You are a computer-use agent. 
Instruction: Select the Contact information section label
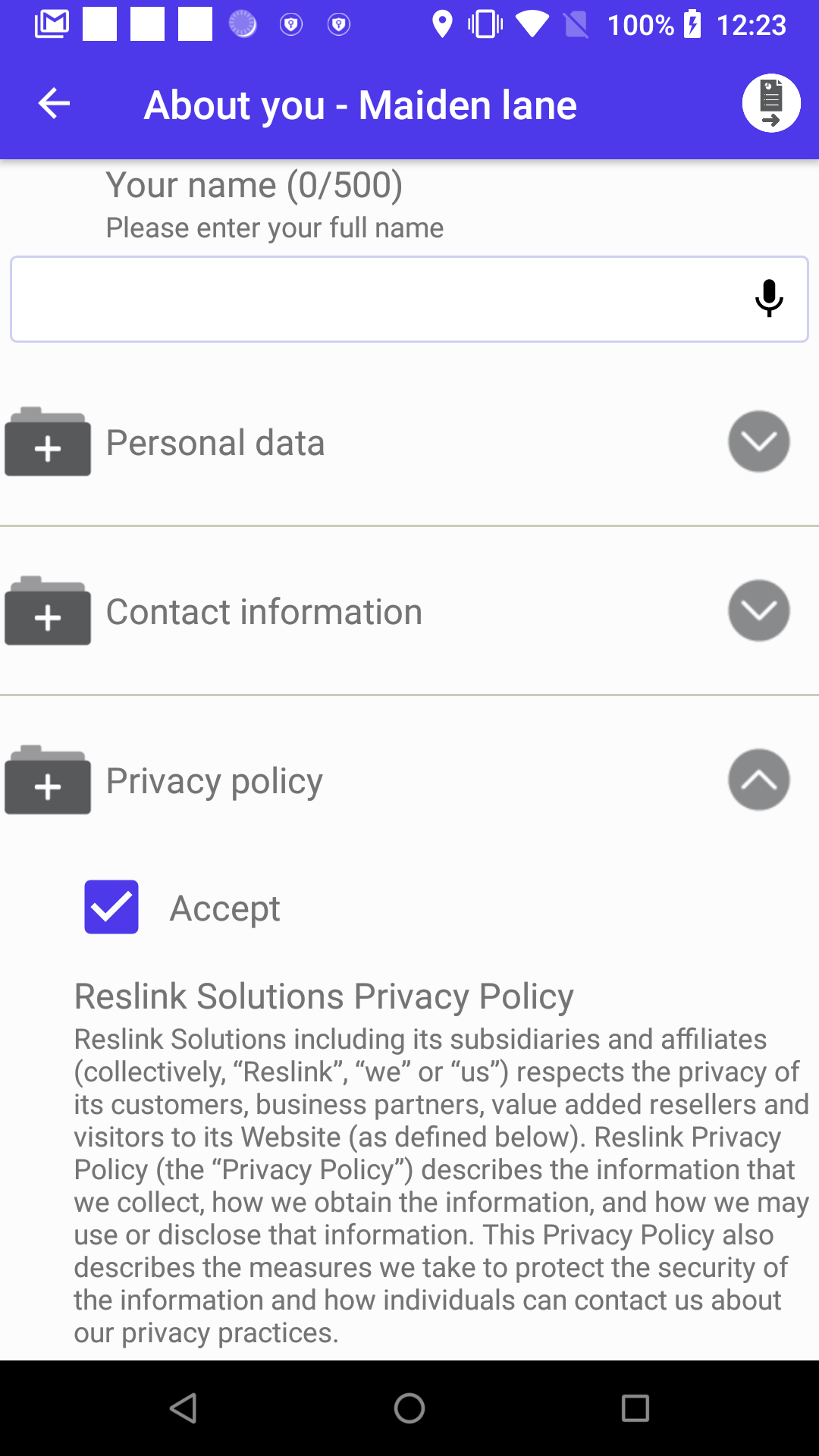(x=264, y=612)
